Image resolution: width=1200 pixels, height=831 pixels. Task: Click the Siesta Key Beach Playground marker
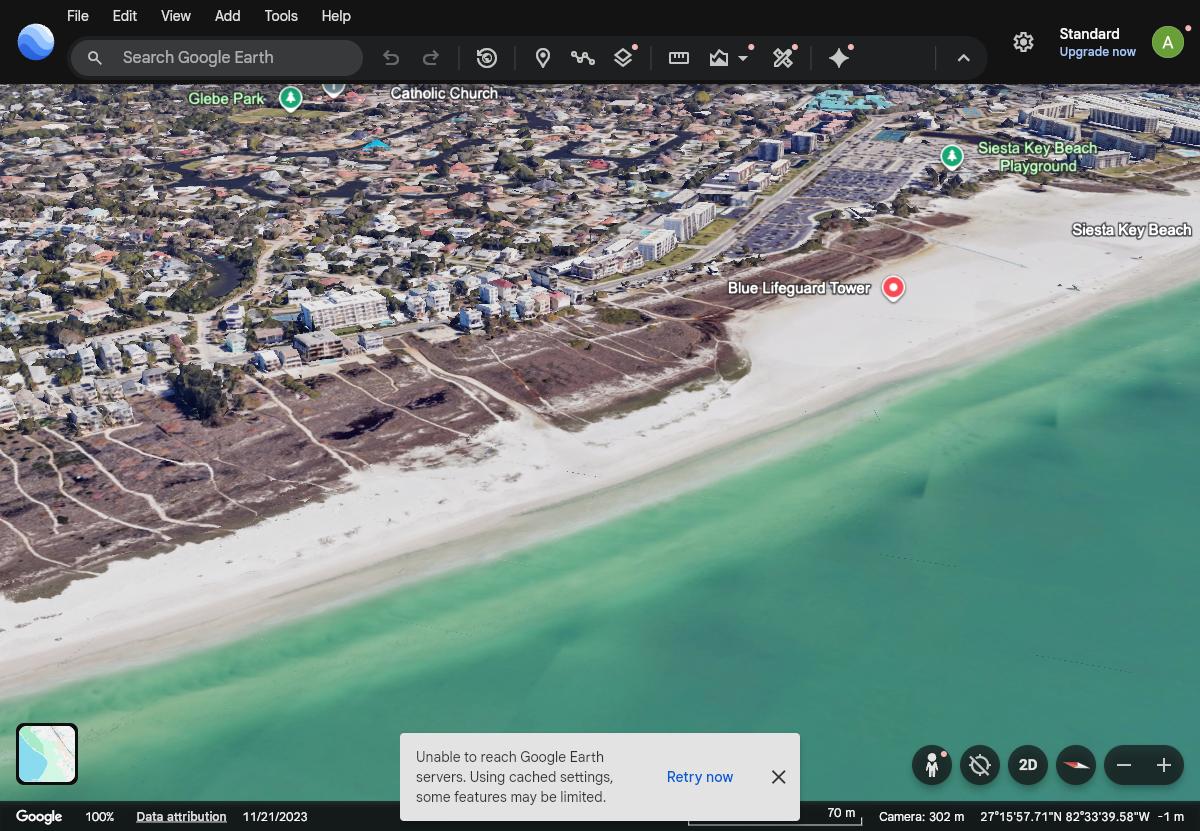click(952, 156)
